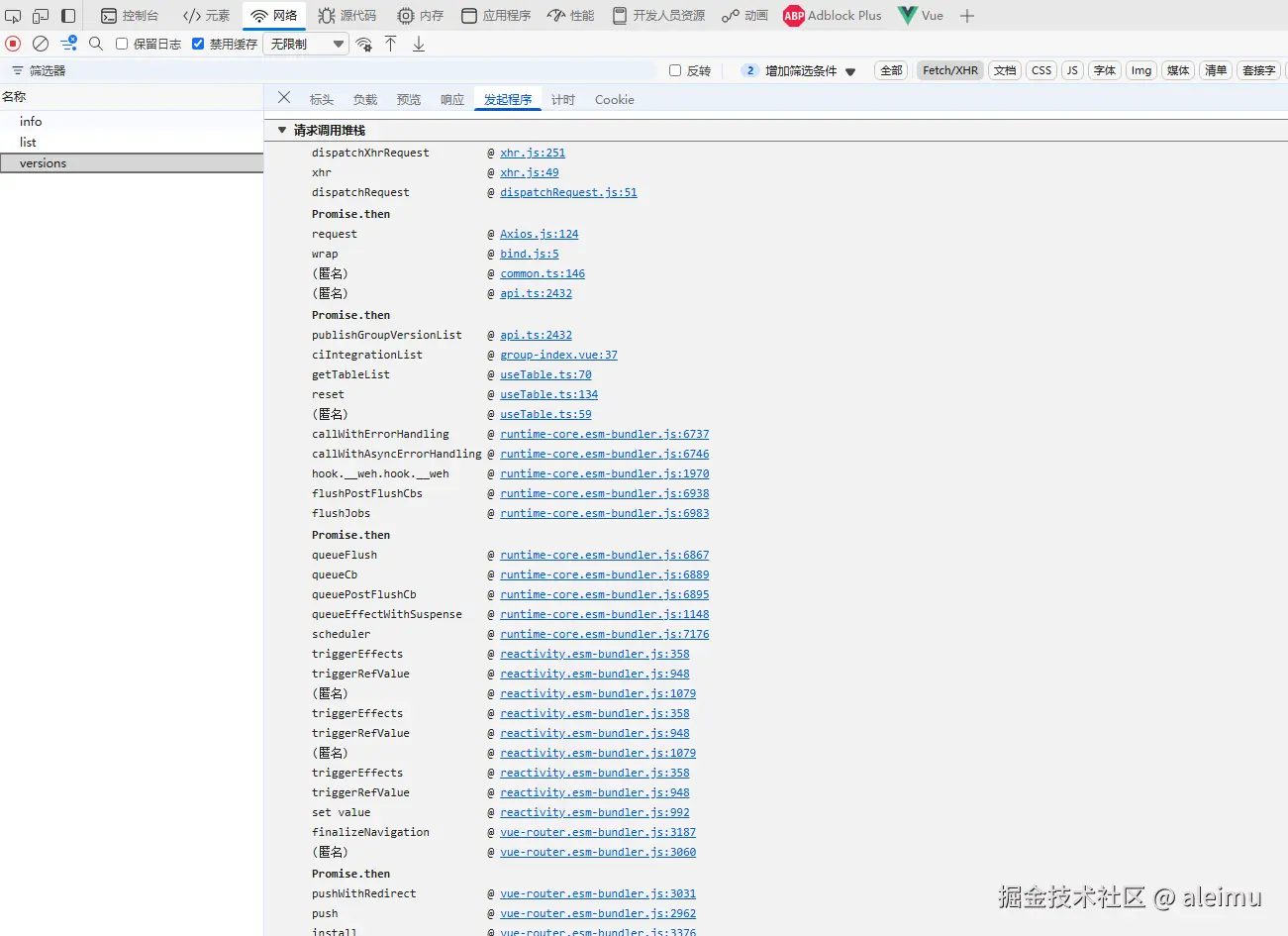Select the 全部 request type filter
Viewport: 1288px width, 936px height.
pyautogui.click(x=891, y=70)
